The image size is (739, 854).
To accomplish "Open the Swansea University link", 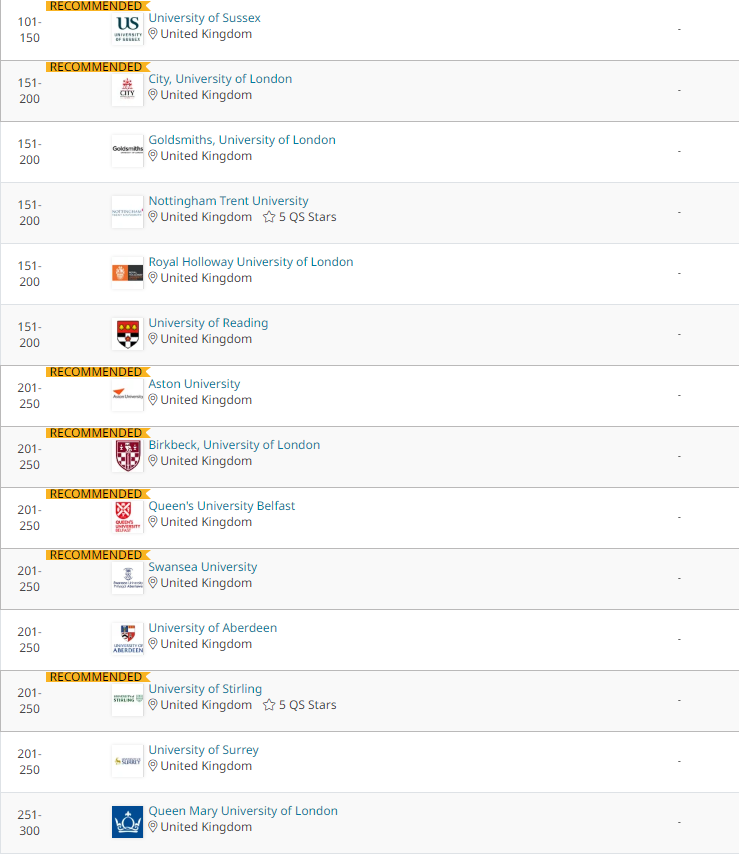I will (202, 567).
